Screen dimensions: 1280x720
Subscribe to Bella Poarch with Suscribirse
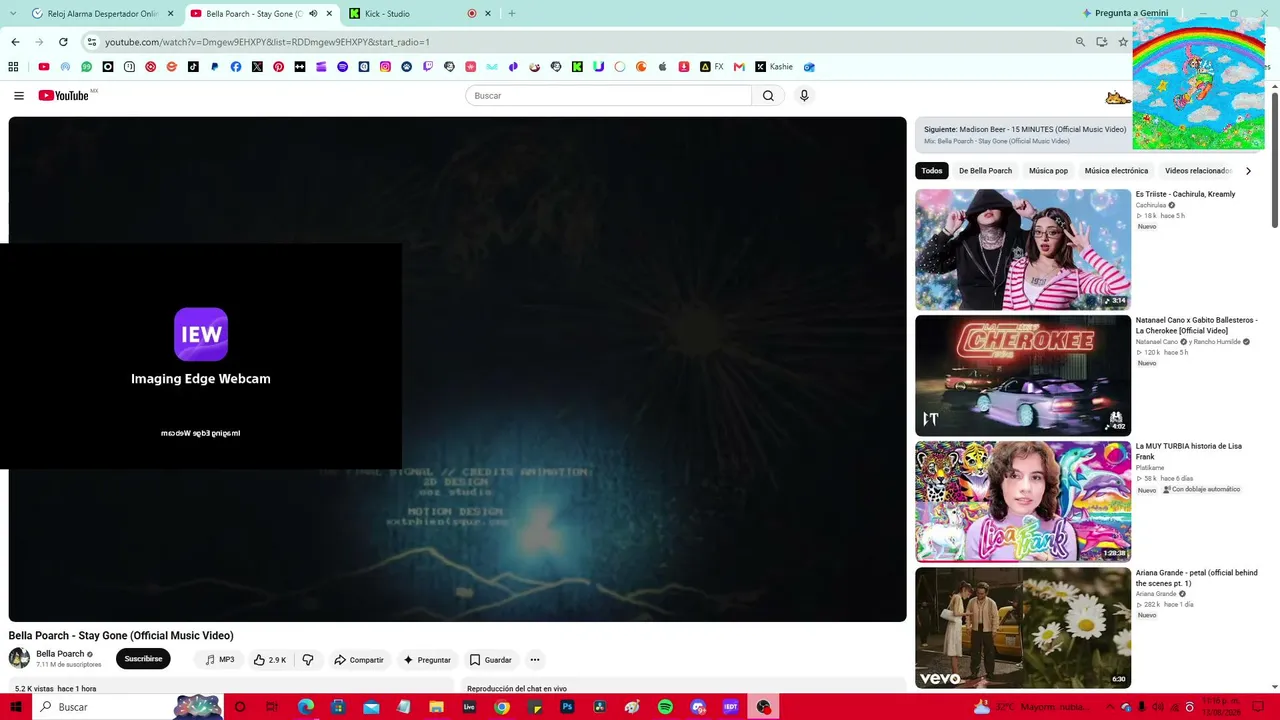(x=143, y=659)
